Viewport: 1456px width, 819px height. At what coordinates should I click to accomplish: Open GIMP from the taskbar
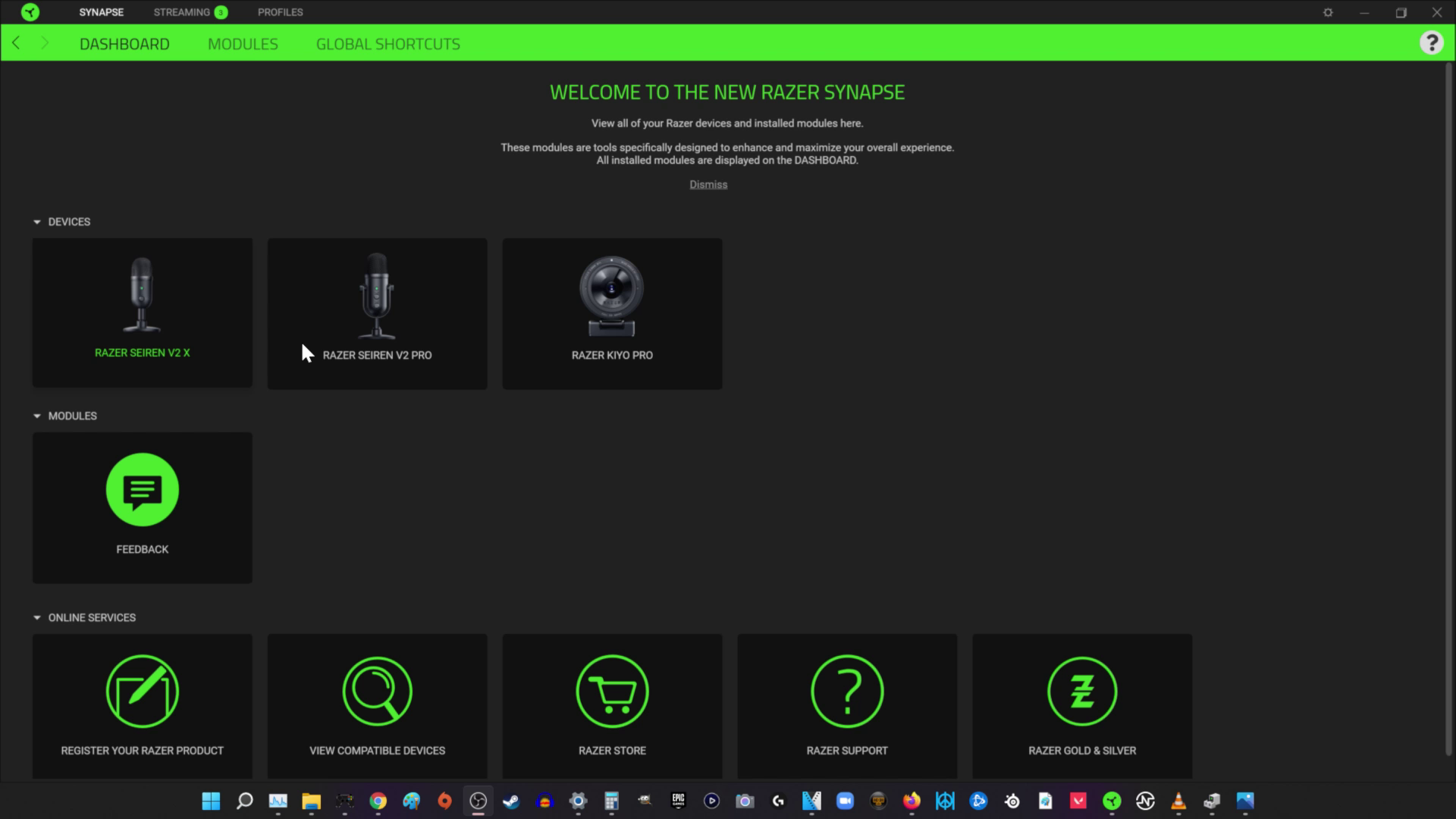point(645,801)
